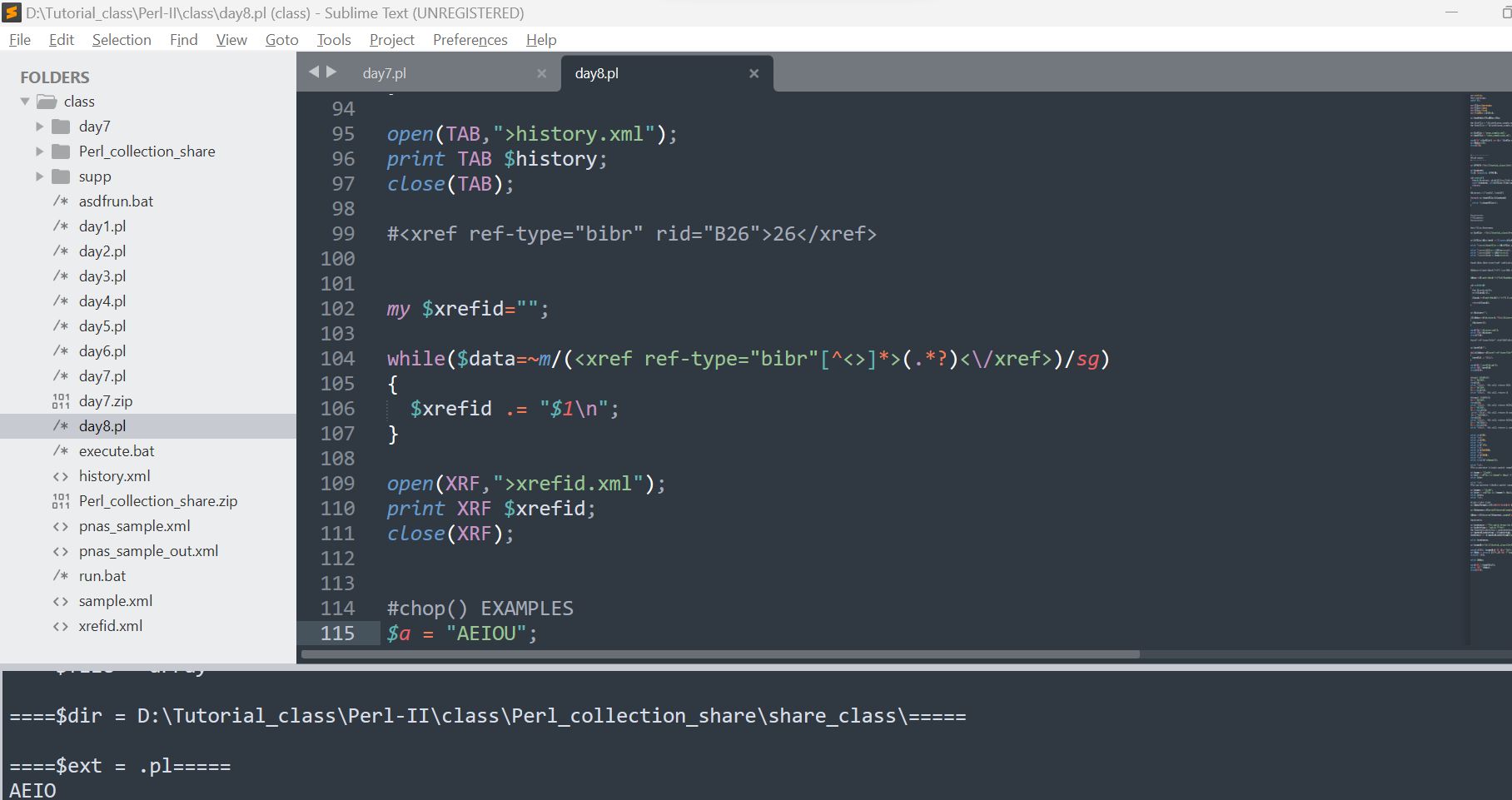Click the history.xml file markup icon
Screen dimensions: 1512x800
click(x=61, y=476)
